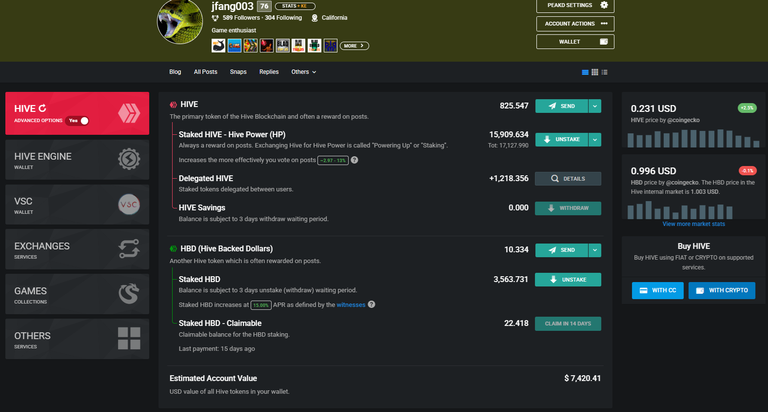Click the HBD price bar chart
Screen dimensions: 768x412
coord(680,210)
